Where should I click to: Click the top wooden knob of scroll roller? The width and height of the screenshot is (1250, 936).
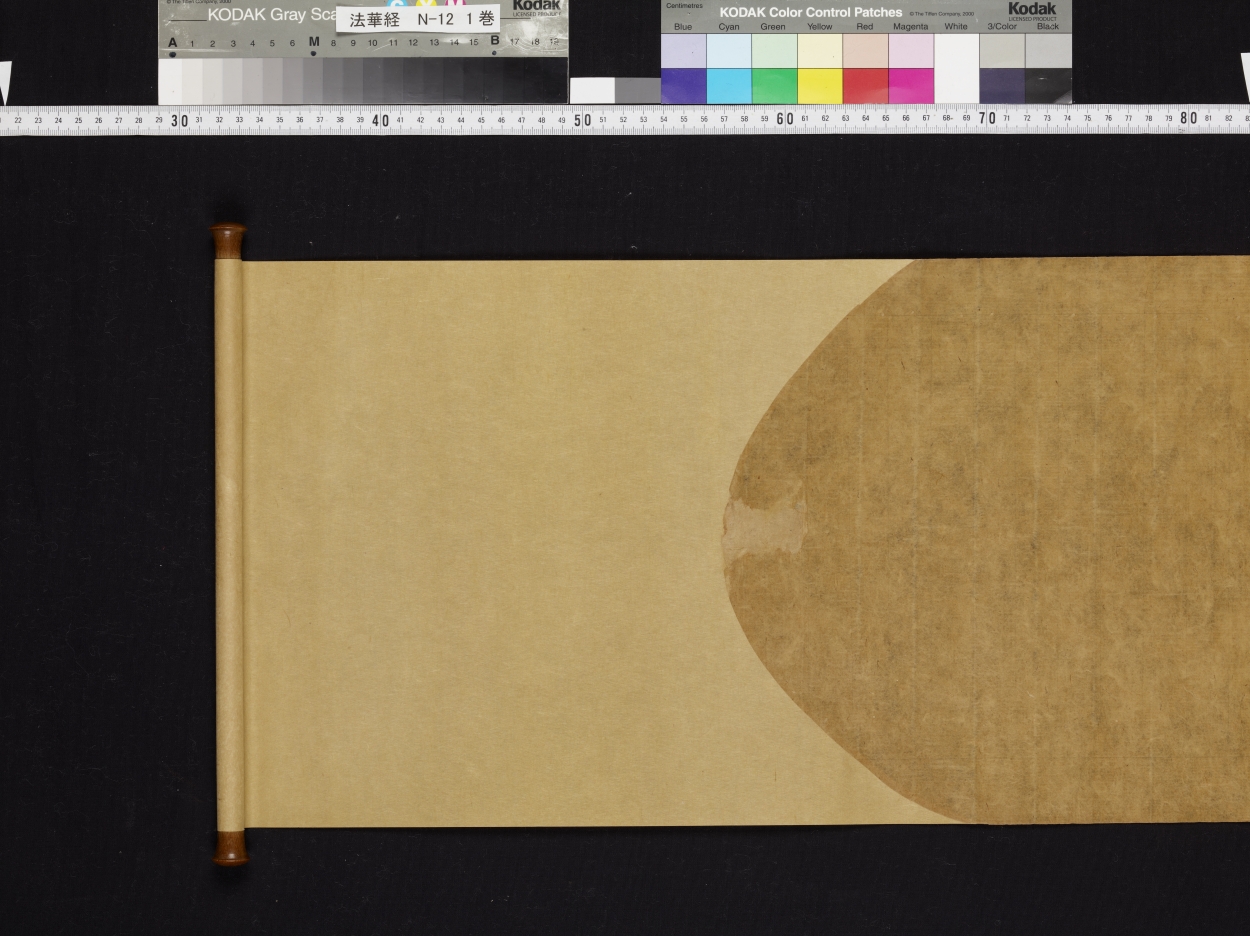[x=227, y=241]
